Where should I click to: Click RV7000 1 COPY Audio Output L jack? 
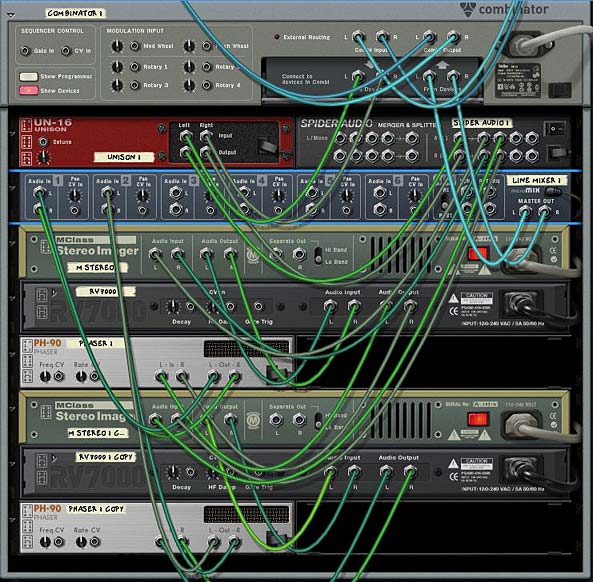pos(386,471)
